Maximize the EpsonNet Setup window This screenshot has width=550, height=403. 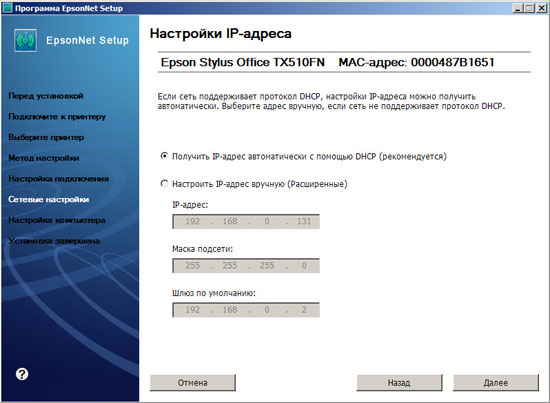pyautogui.click(x=529, y=8)
